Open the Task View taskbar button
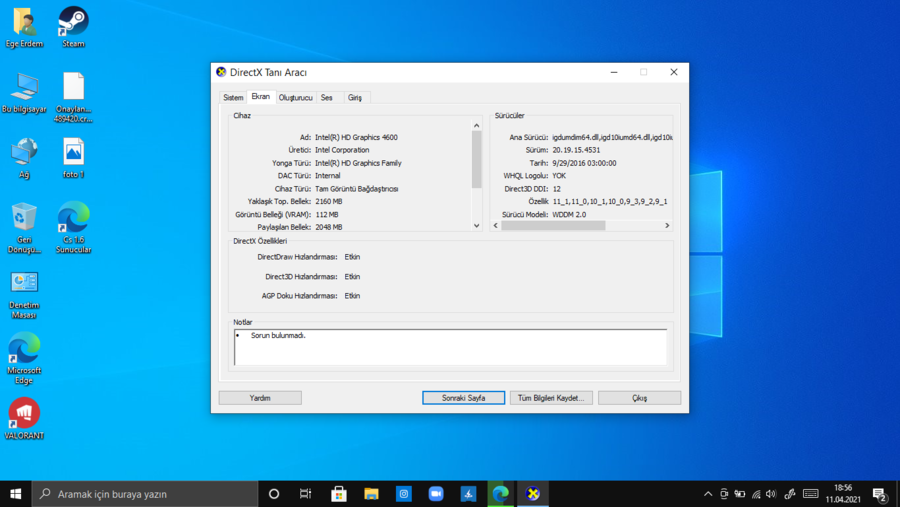The height and width of the screenshot is (507, 900). 306,494
